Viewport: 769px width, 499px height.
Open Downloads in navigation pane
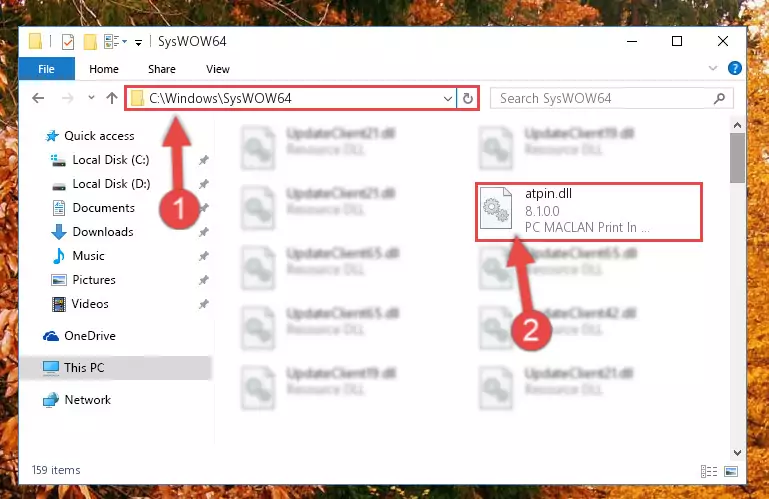(93, 232)
